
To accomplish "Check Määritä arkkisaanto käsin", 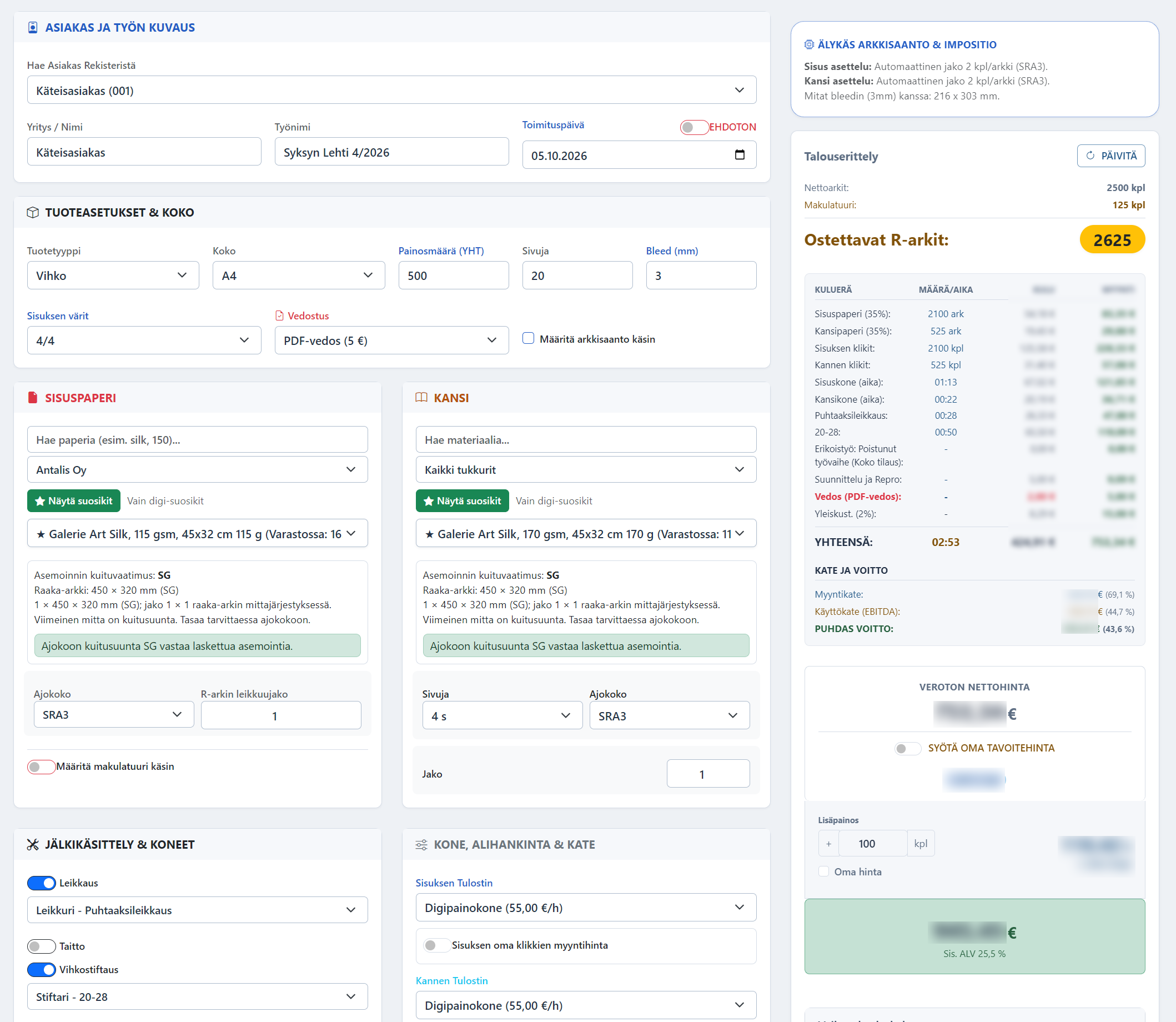I will (x=529, y=338).
